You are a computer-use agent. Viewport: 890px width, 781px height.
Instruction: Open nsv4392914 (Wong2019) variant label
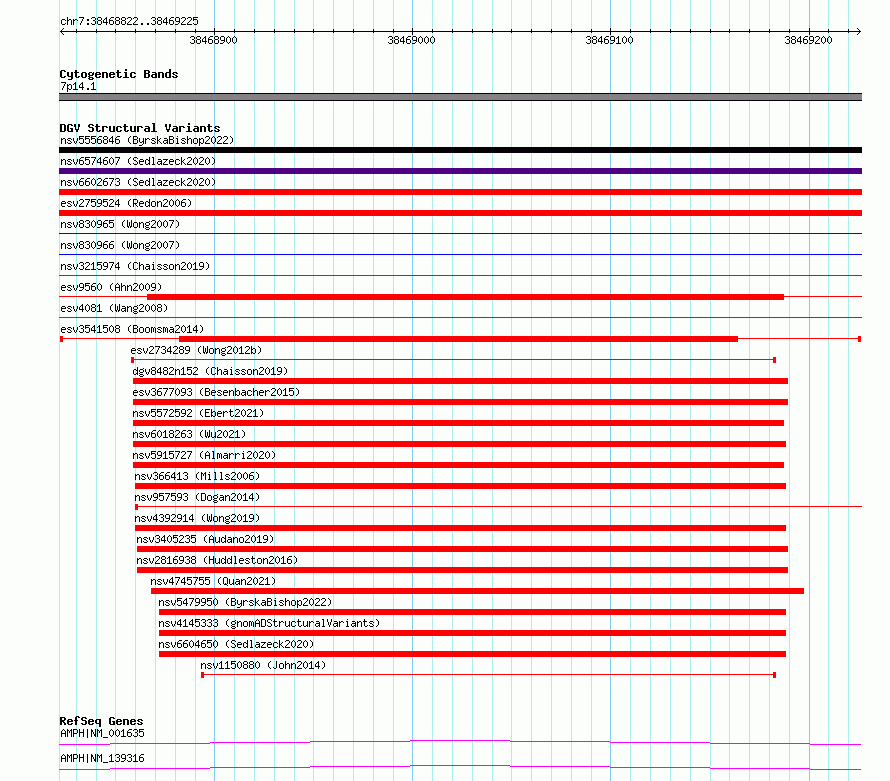(x=197, y=518)
